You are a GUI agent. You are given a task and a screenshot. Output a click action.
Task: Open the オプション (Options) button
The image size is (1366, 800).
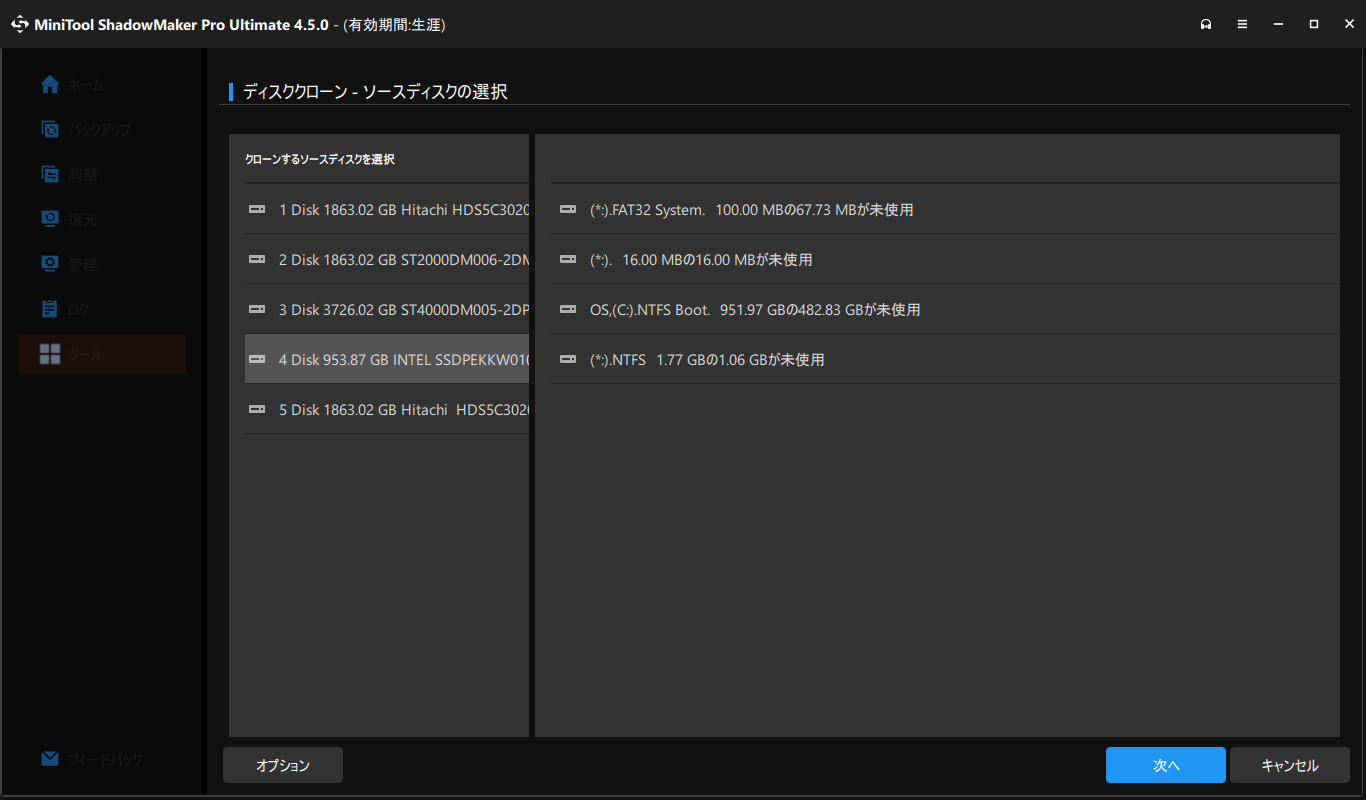(x=283, y=765)
